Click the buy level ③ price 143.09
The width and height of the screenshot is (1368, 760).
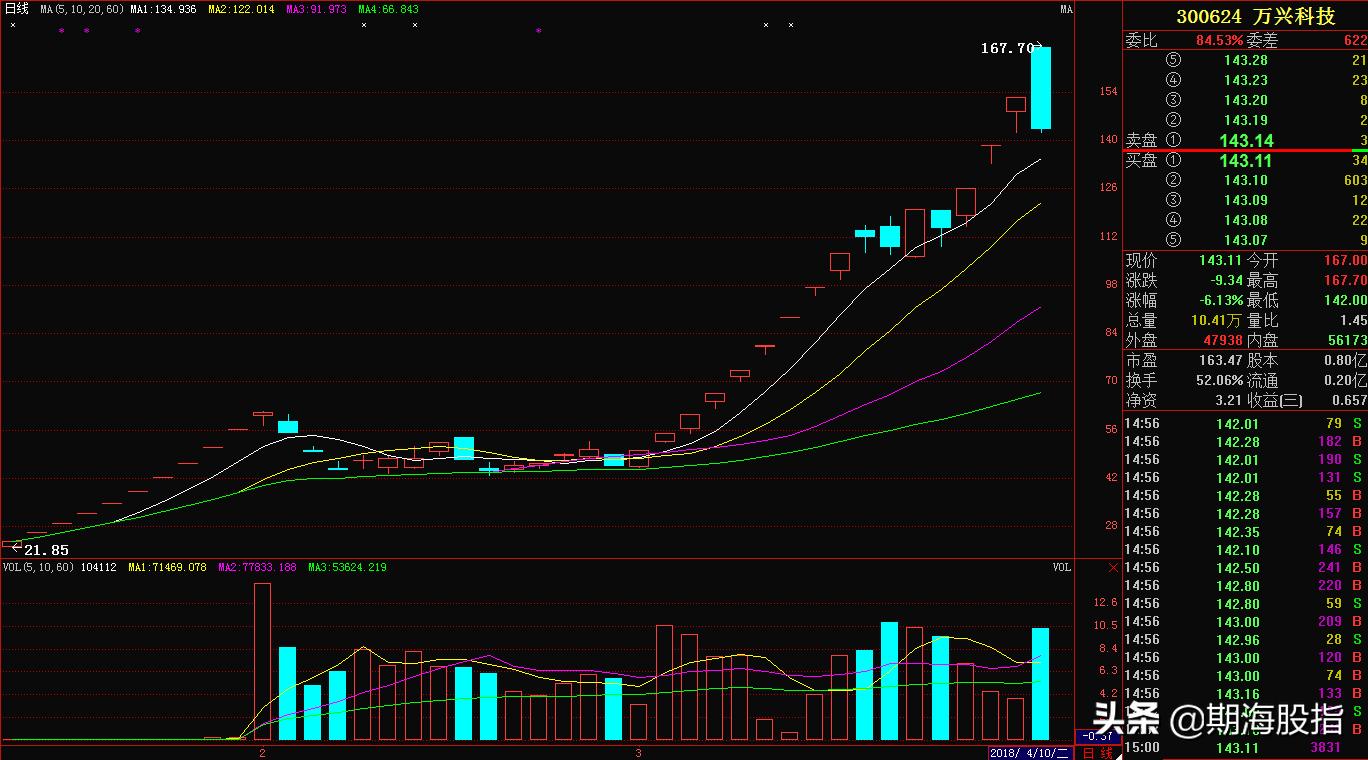click(x=1245, y=200)
